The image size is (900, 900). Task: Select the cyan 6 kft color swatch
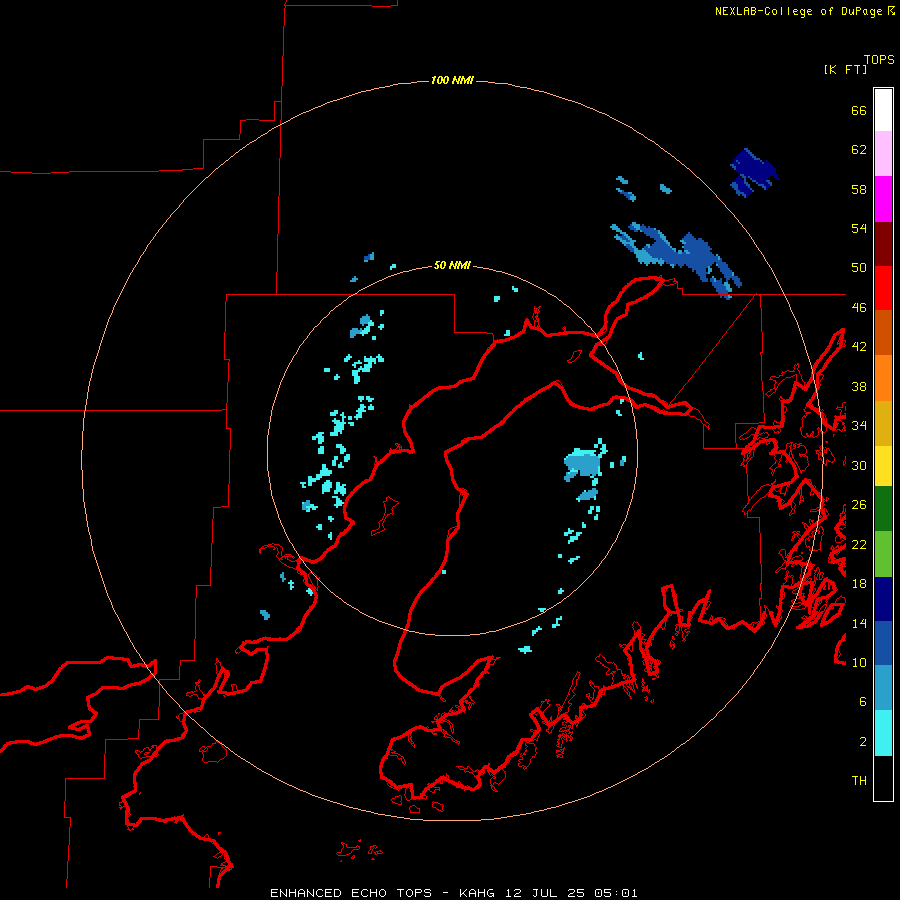click(x=883, y=734)
